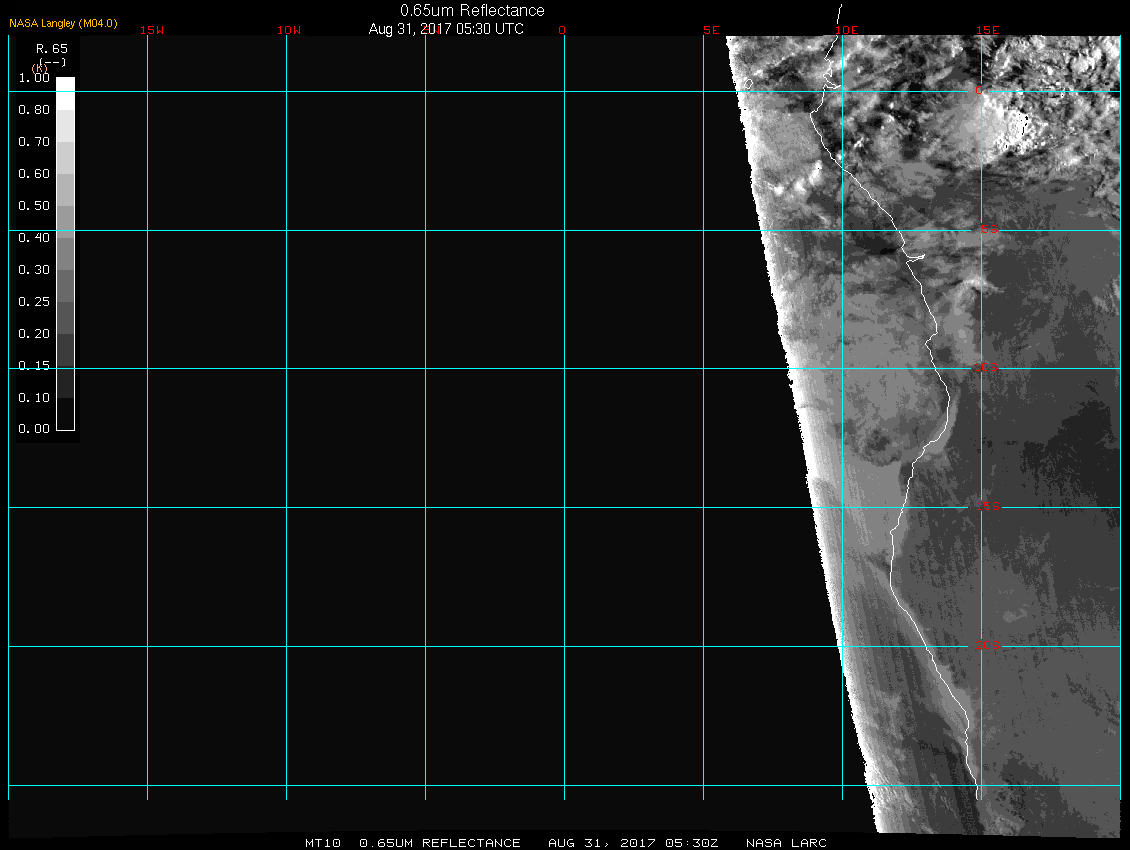Click the 10W longitude label
This screenshot has width=1130, height=850.
pyautogui.click(x=289, y=30)
